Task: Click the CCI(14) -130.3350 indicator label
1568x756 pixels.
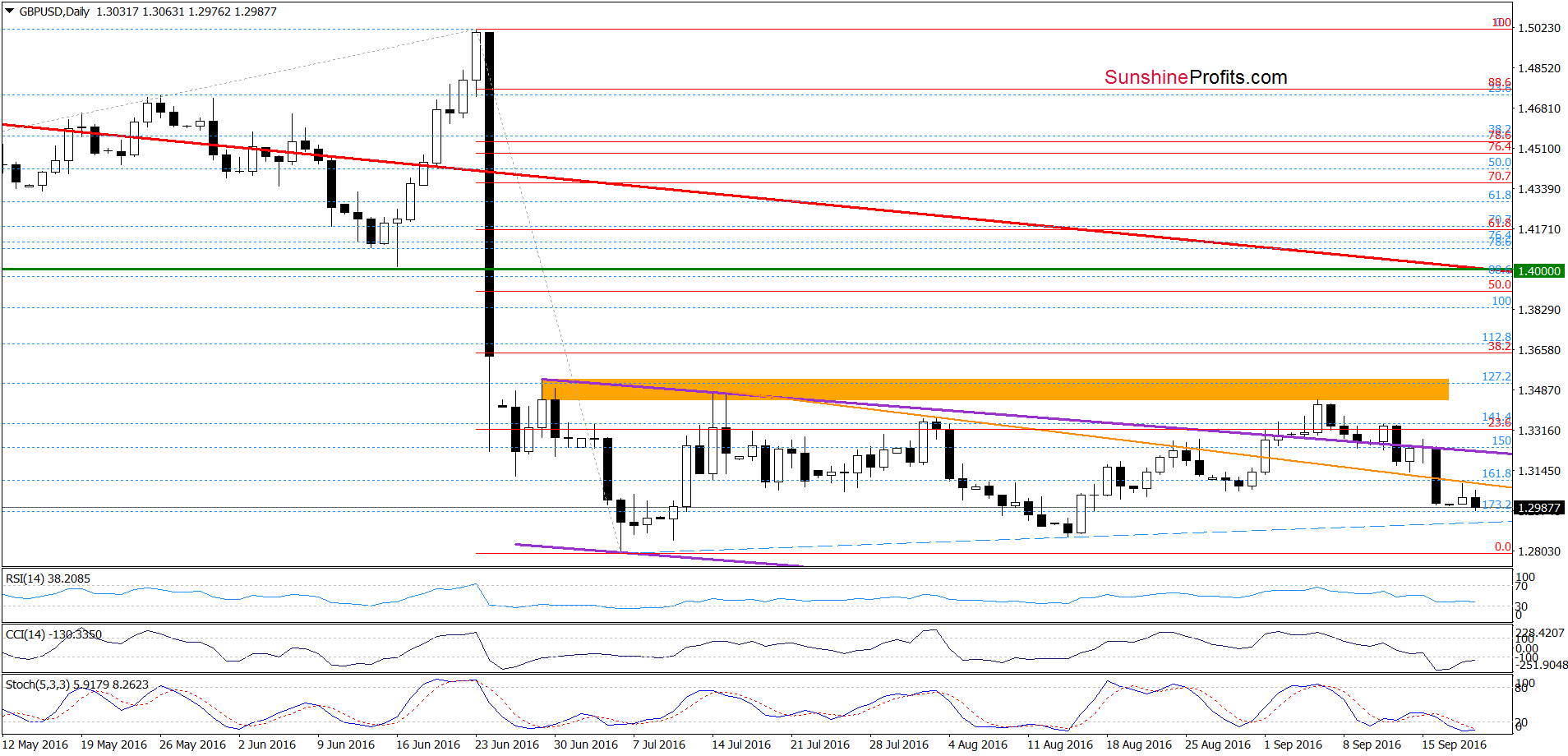Action: pos(53,634)
